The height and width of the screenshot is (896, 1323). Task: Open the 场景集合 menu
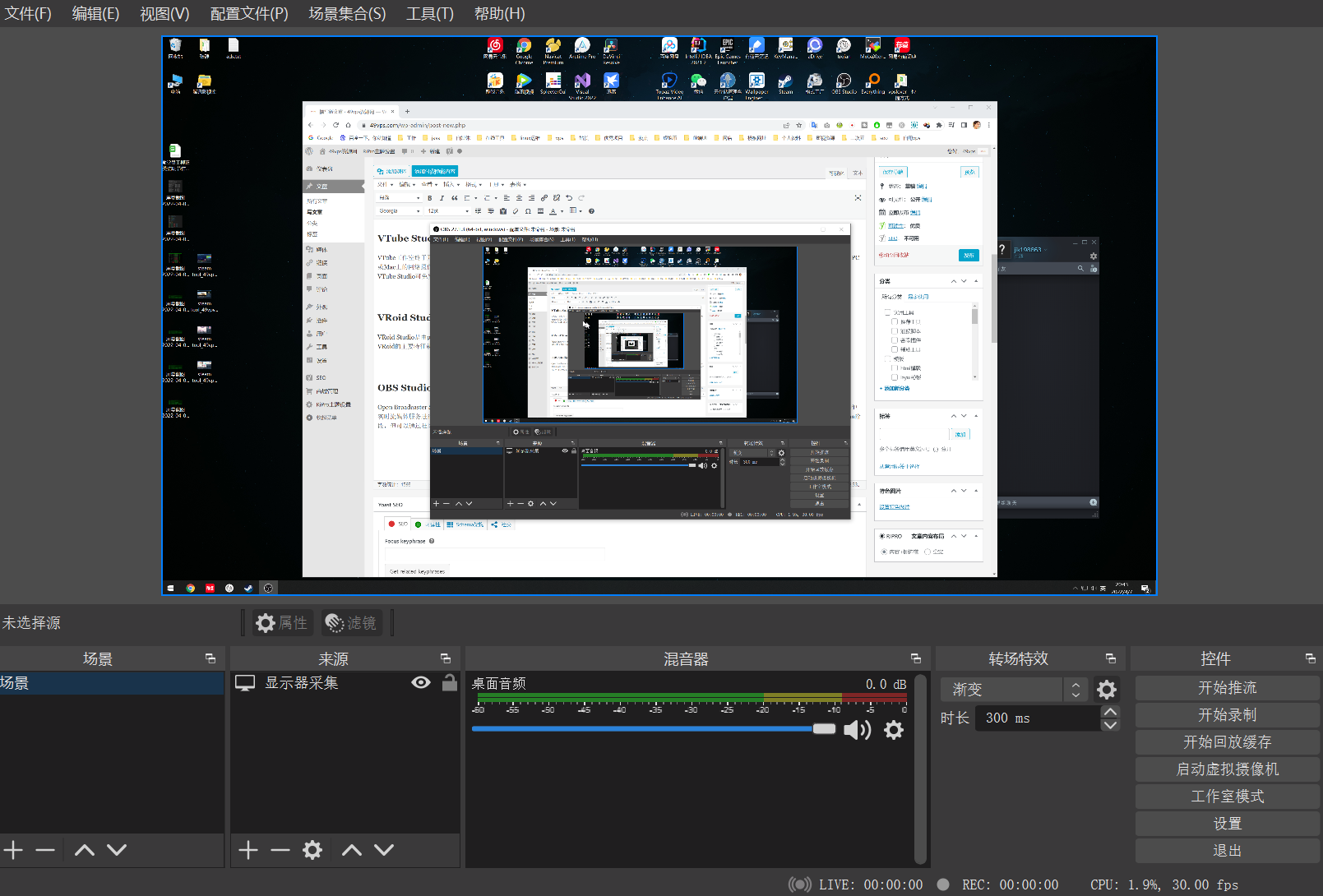pos(347,14)
